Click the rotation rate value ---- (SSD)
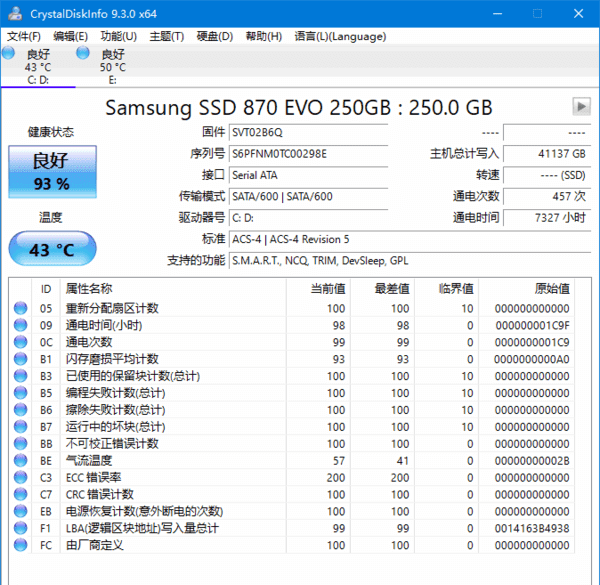This screenshot has width=600, height=585. (547, 175)
